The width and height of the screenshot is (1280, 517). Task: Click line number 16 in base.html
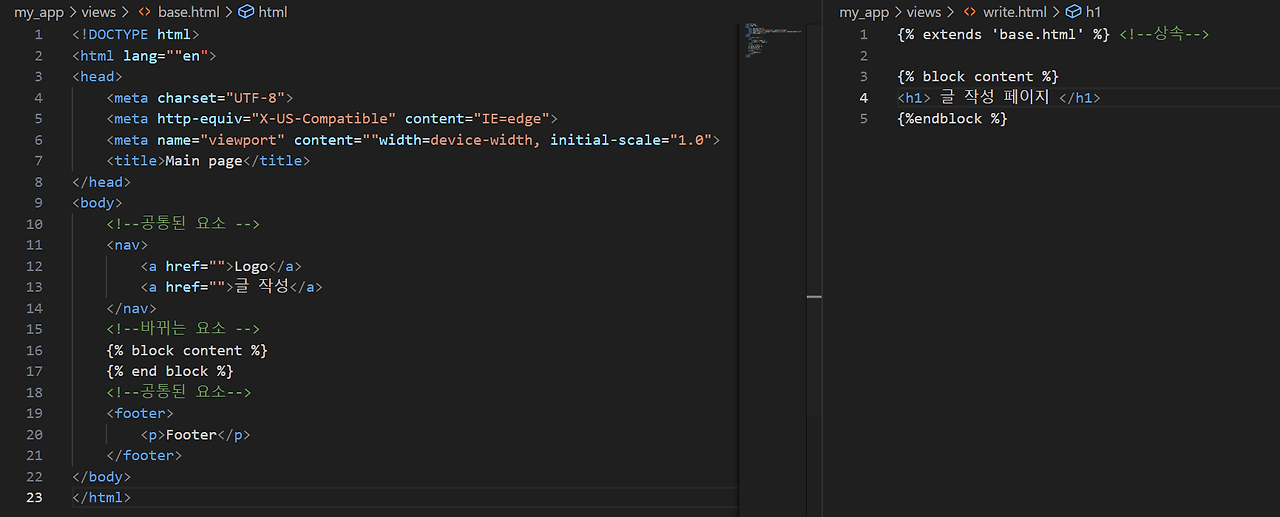(x=35, y=350)
